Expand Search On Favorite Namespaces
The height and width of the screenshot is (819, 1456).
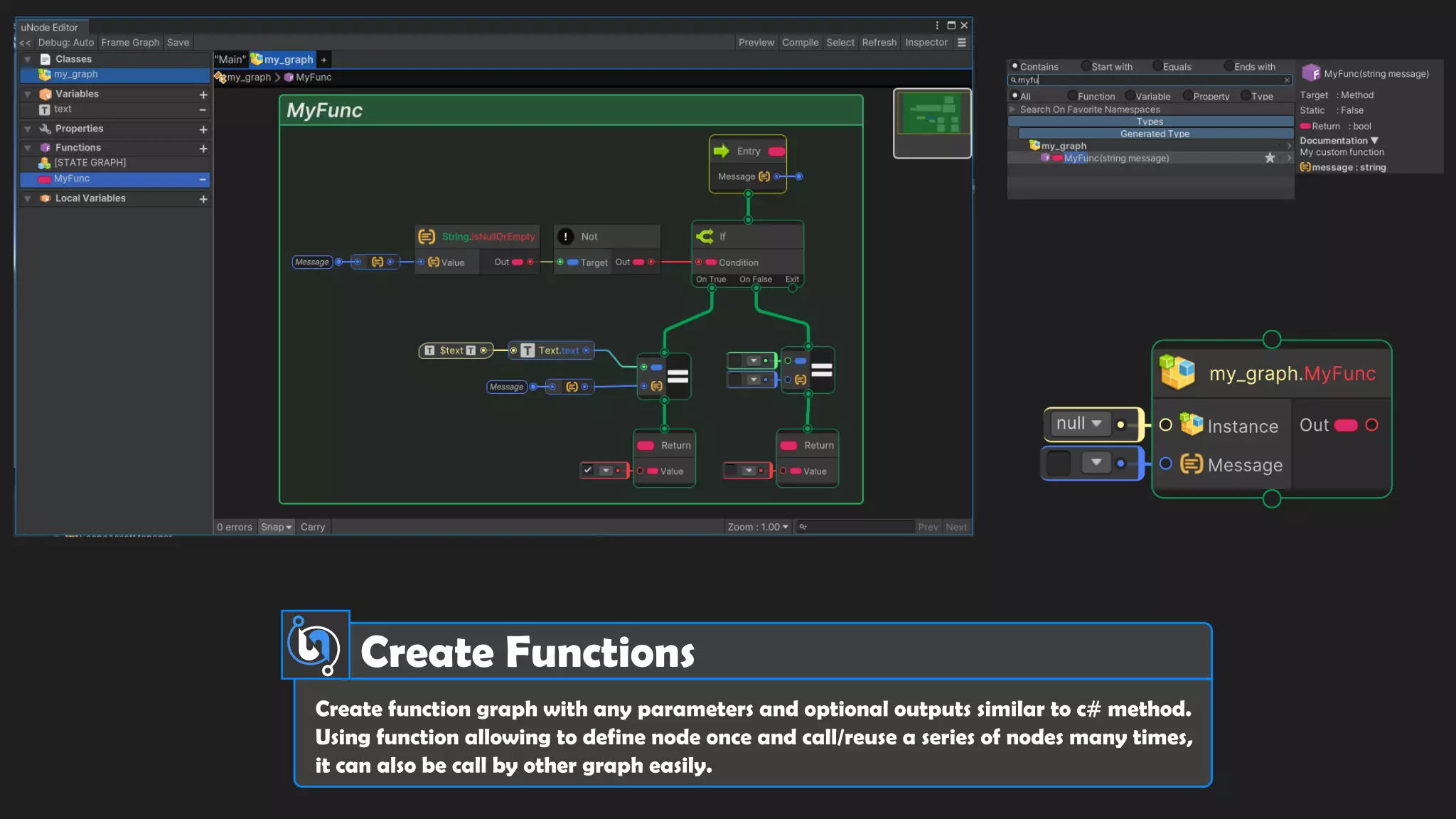pyautogui.click(x=1012, y=109)
